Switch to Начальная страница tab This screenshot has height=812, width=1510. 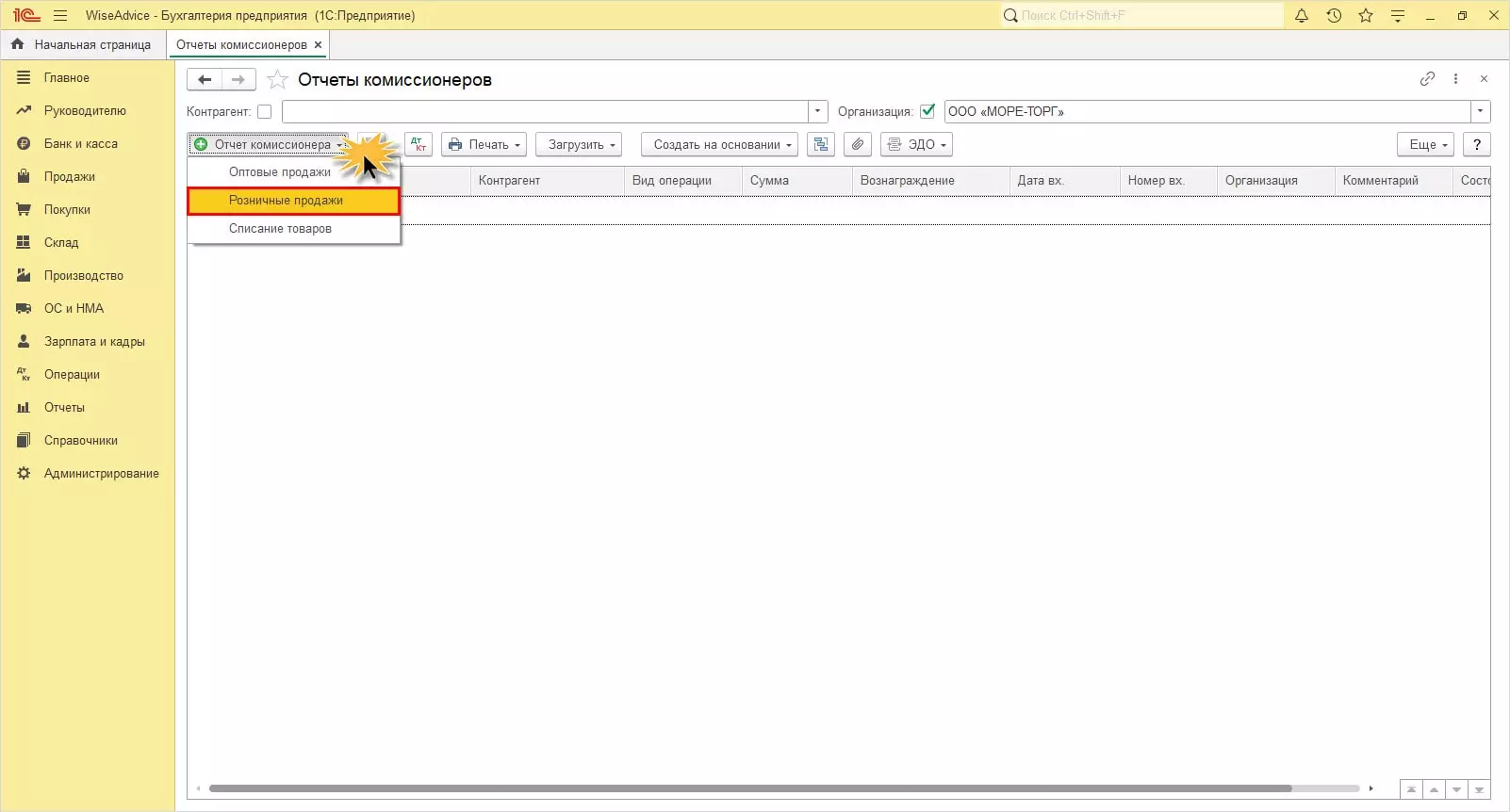point(83,44)
